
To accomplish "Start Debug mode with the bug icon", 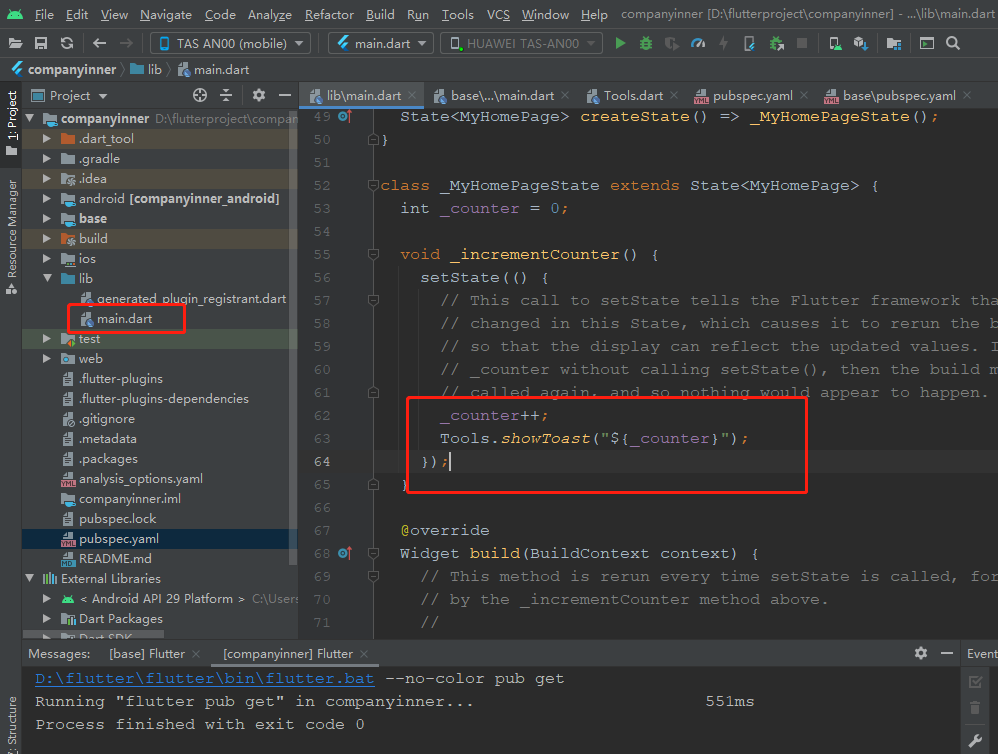I will 646,43.
